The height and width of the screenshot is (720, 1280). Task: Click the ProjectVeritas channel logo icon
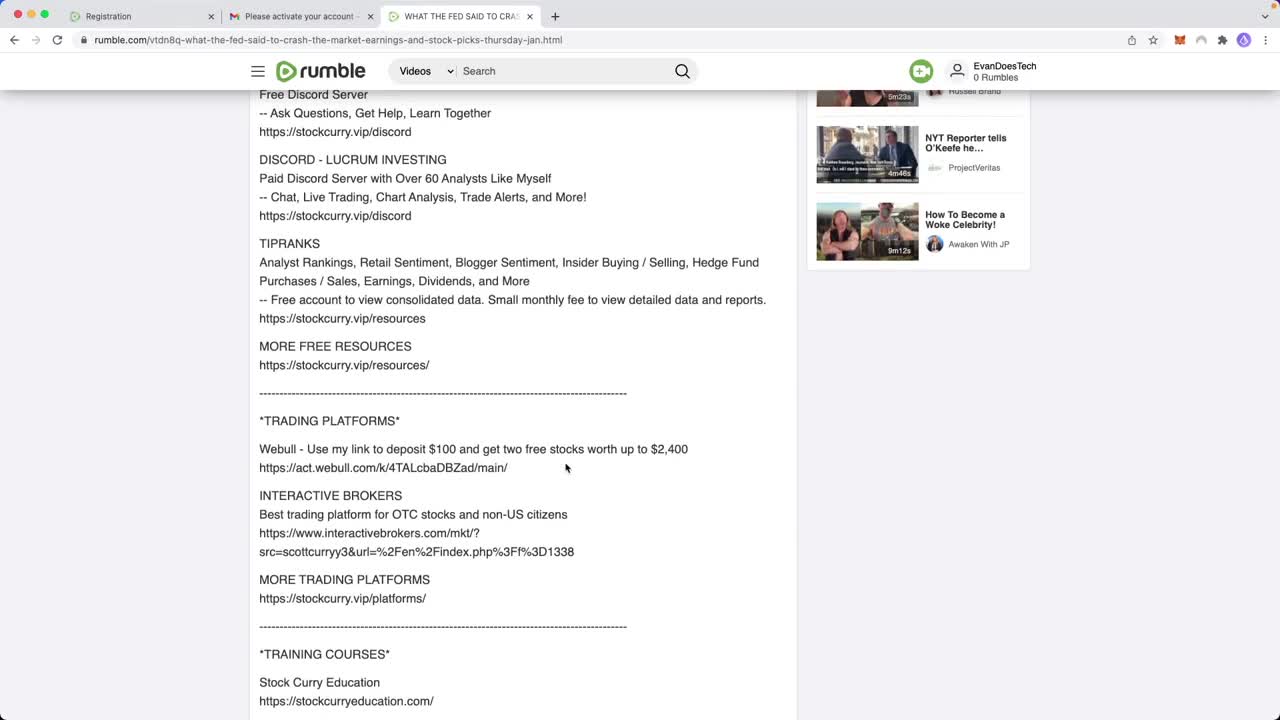point(935,168)
